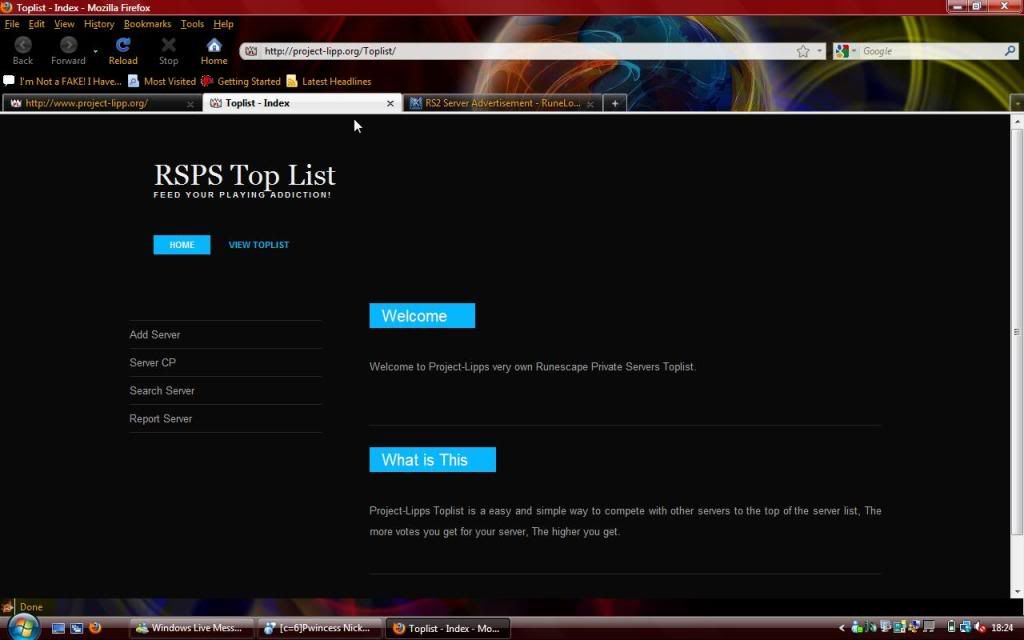The image size is (1024, 640).
Task: Click the RSPS Top List site title
Action: point(245,175)
